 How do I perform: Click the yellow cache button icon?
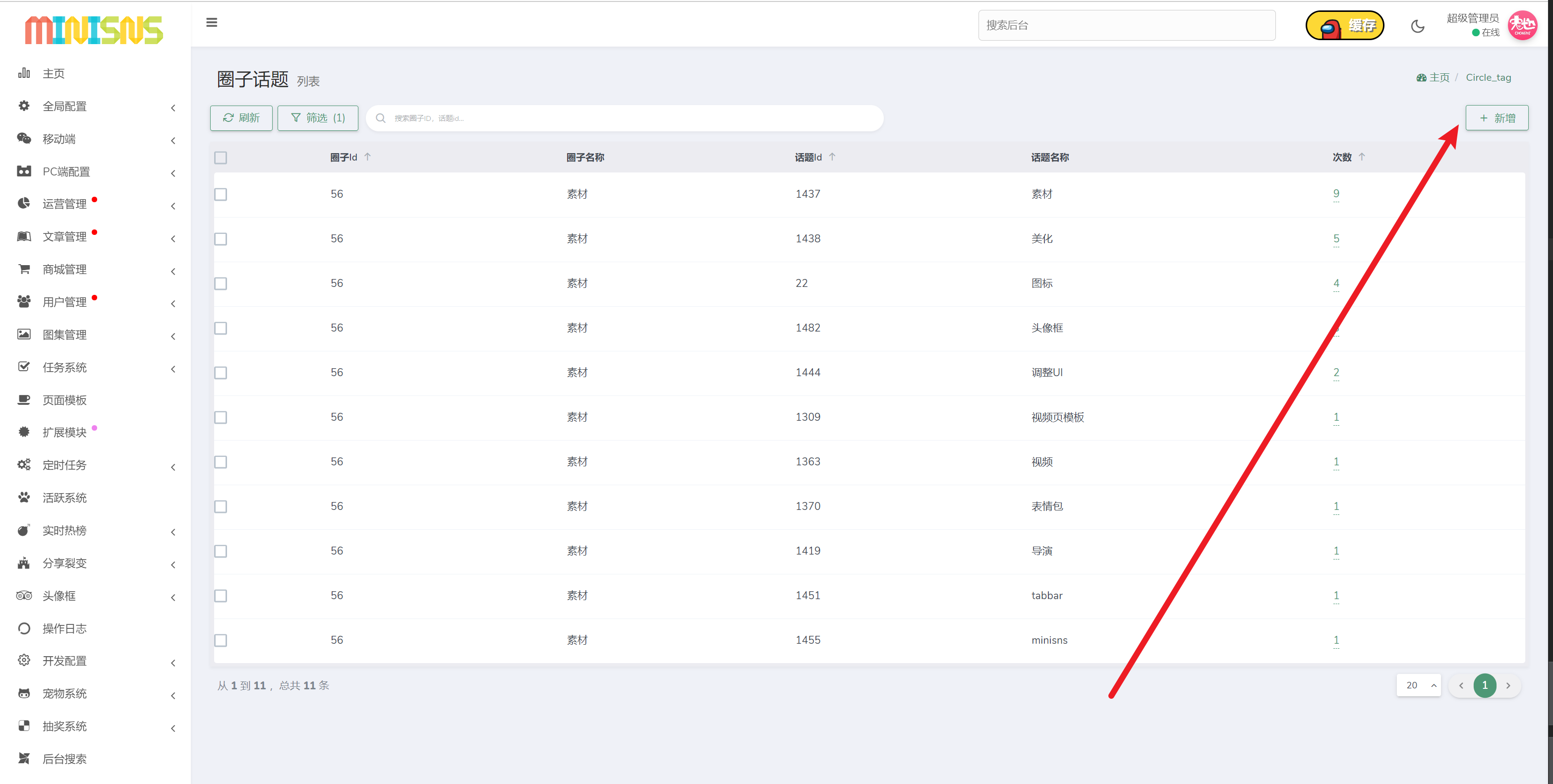[1344, 26]
